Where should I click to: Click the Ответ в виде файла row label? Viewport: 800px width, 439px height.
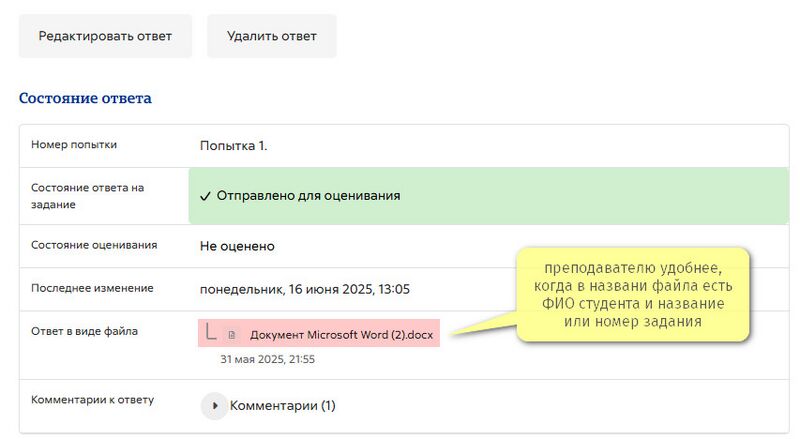pyautogui.click(x=84, y=331)
